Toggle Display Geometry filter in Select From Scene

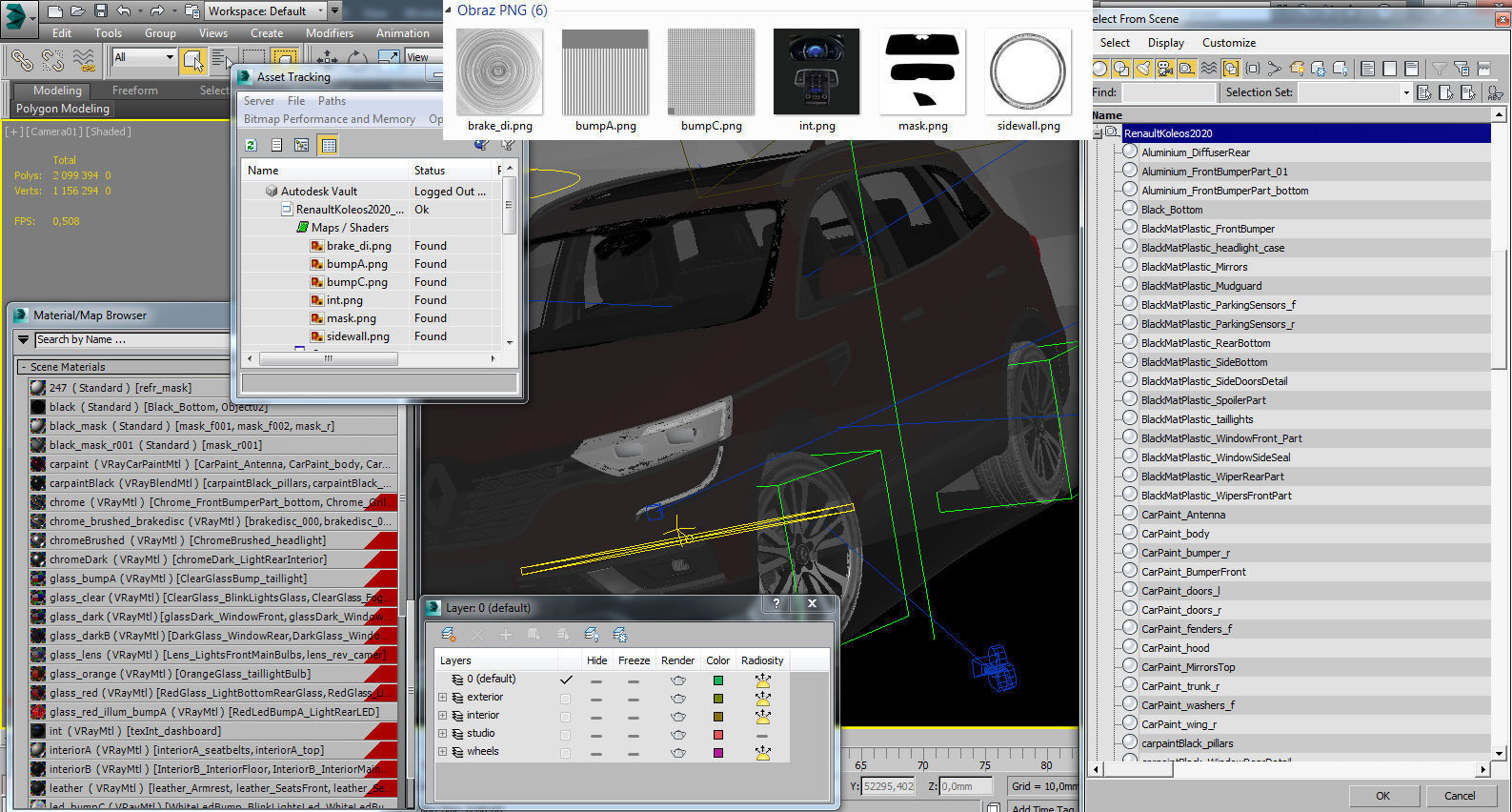[1100, 69]
